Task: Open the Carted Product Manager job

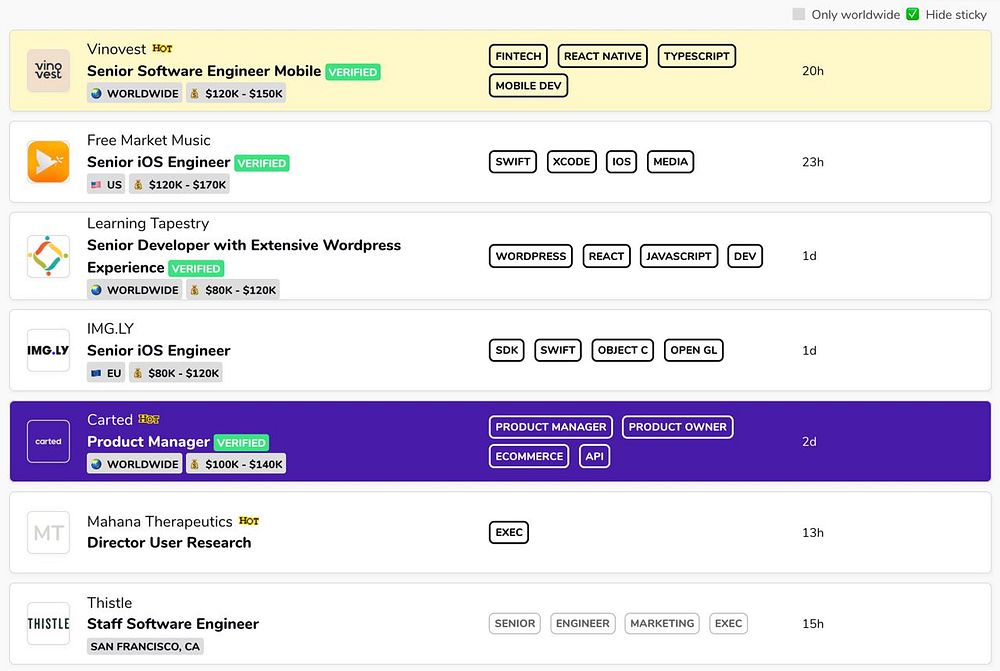Action: tap(149, 441)
